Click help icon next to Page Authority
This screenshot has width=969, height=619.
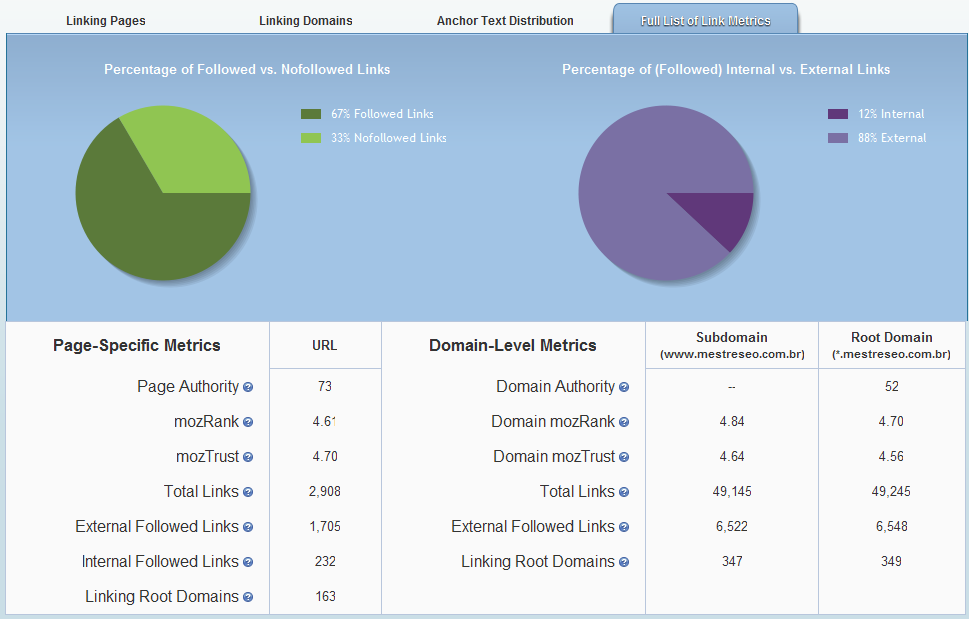tap(248, 387)
